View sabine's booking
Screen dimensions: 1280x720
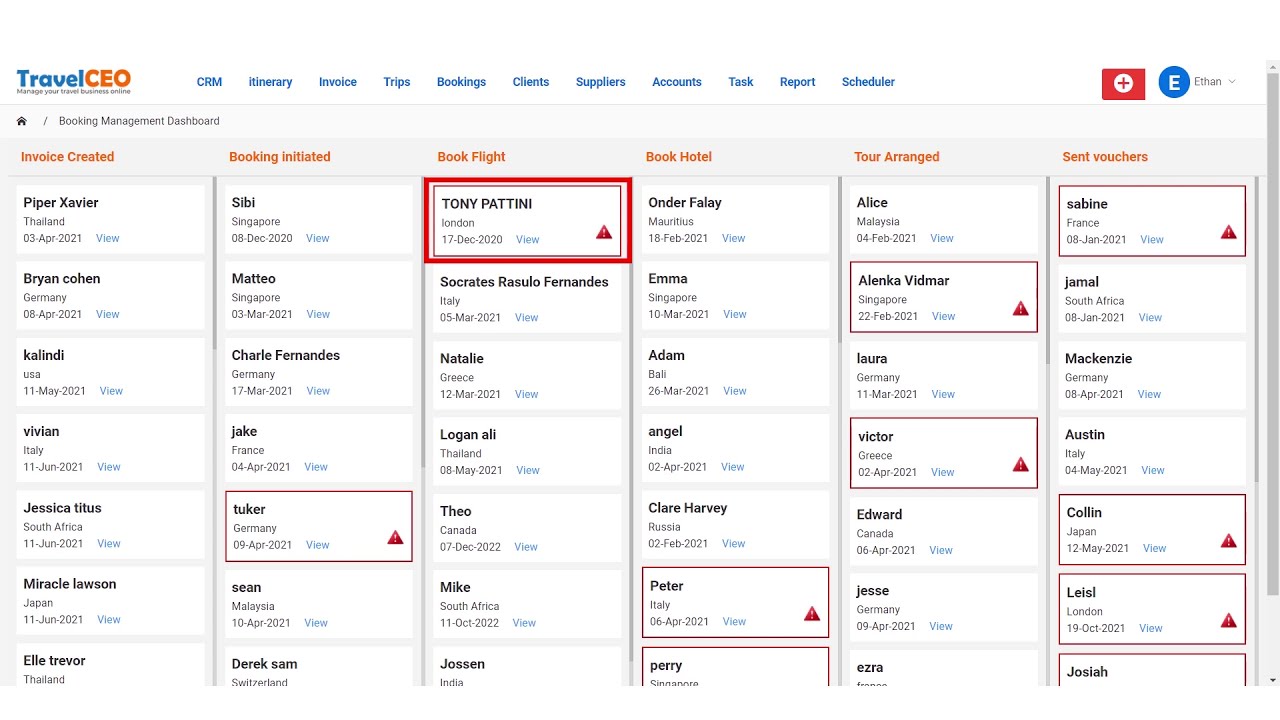1152,240
